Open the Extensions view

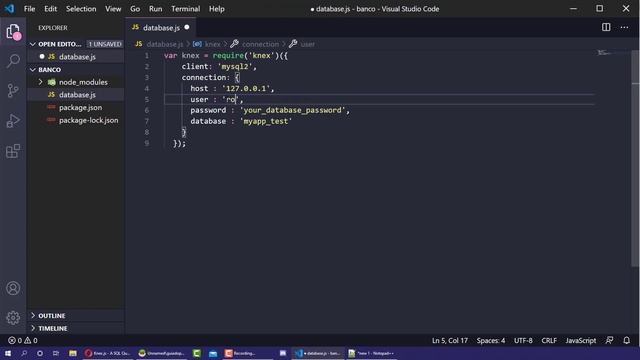(13, 151)
